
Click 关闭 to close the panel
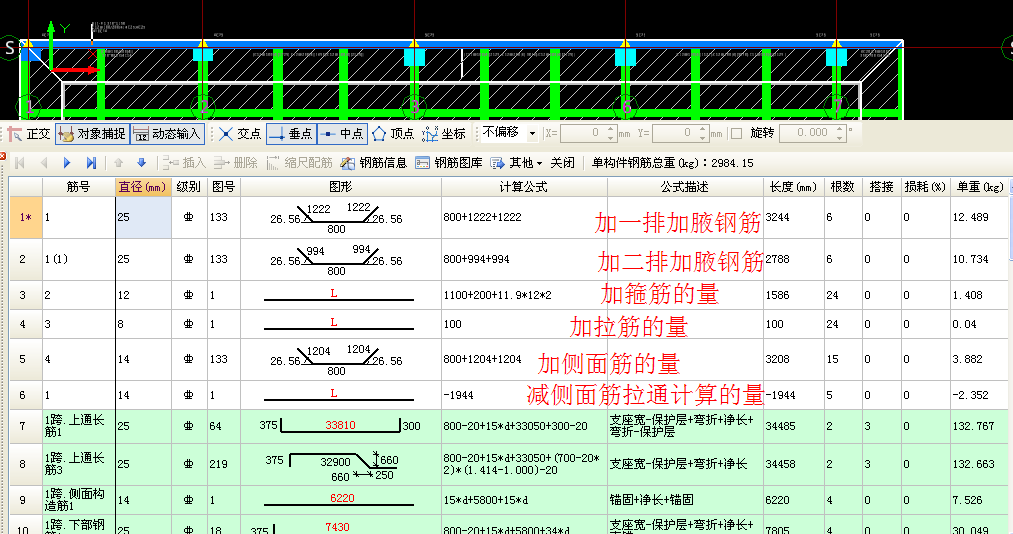(x=562, y=163)
